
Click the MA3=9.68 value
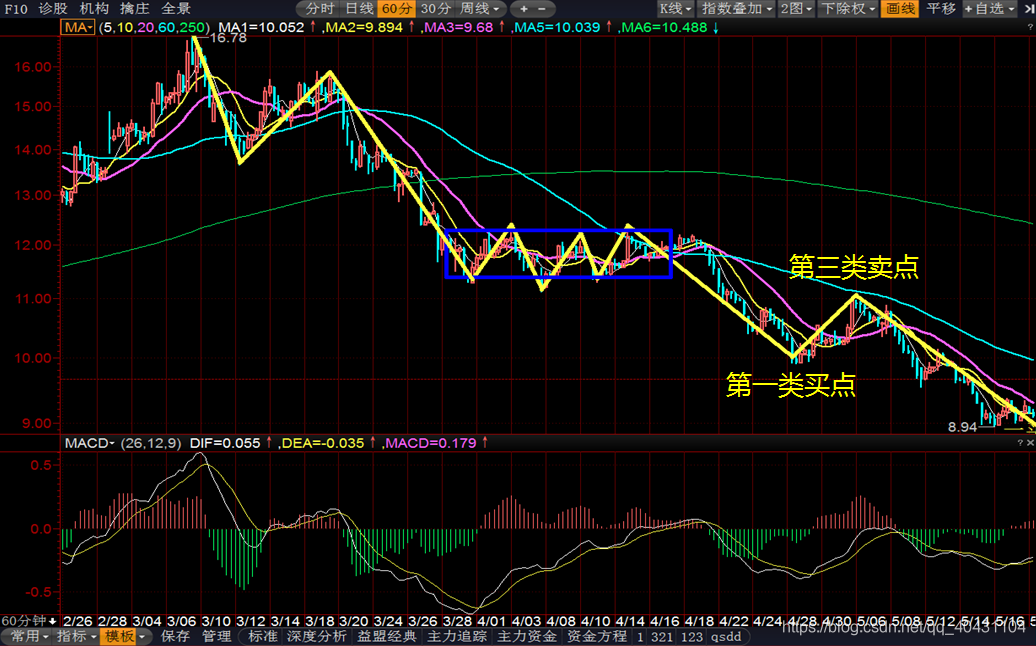(x=459, y=27)
